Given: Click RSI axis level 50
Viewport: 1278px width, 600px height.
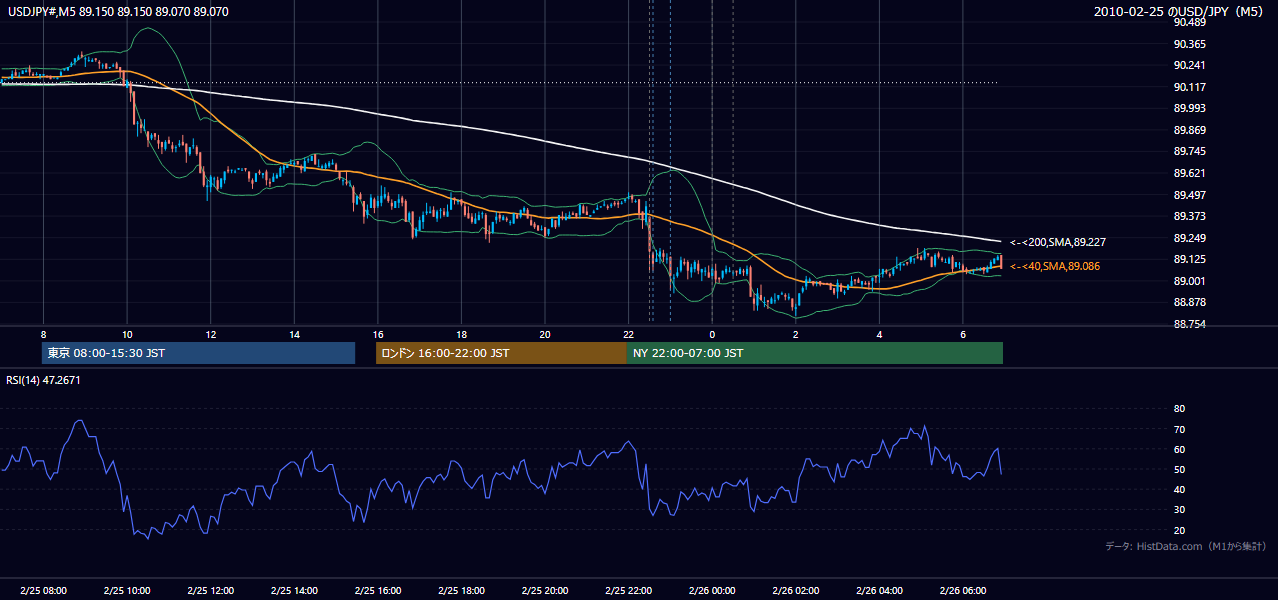Looking at the screenshot, I should point(1179,469).
